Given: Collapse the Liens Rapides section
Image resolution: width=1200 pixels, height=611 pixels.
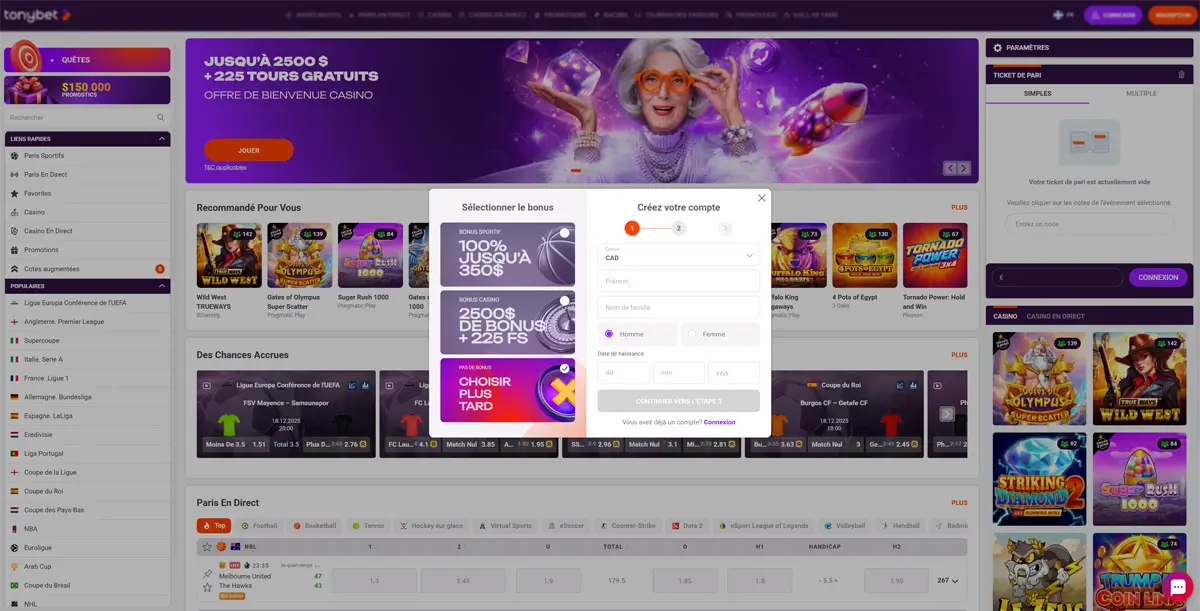Looking at the screenshot, I should click(162, 139).
